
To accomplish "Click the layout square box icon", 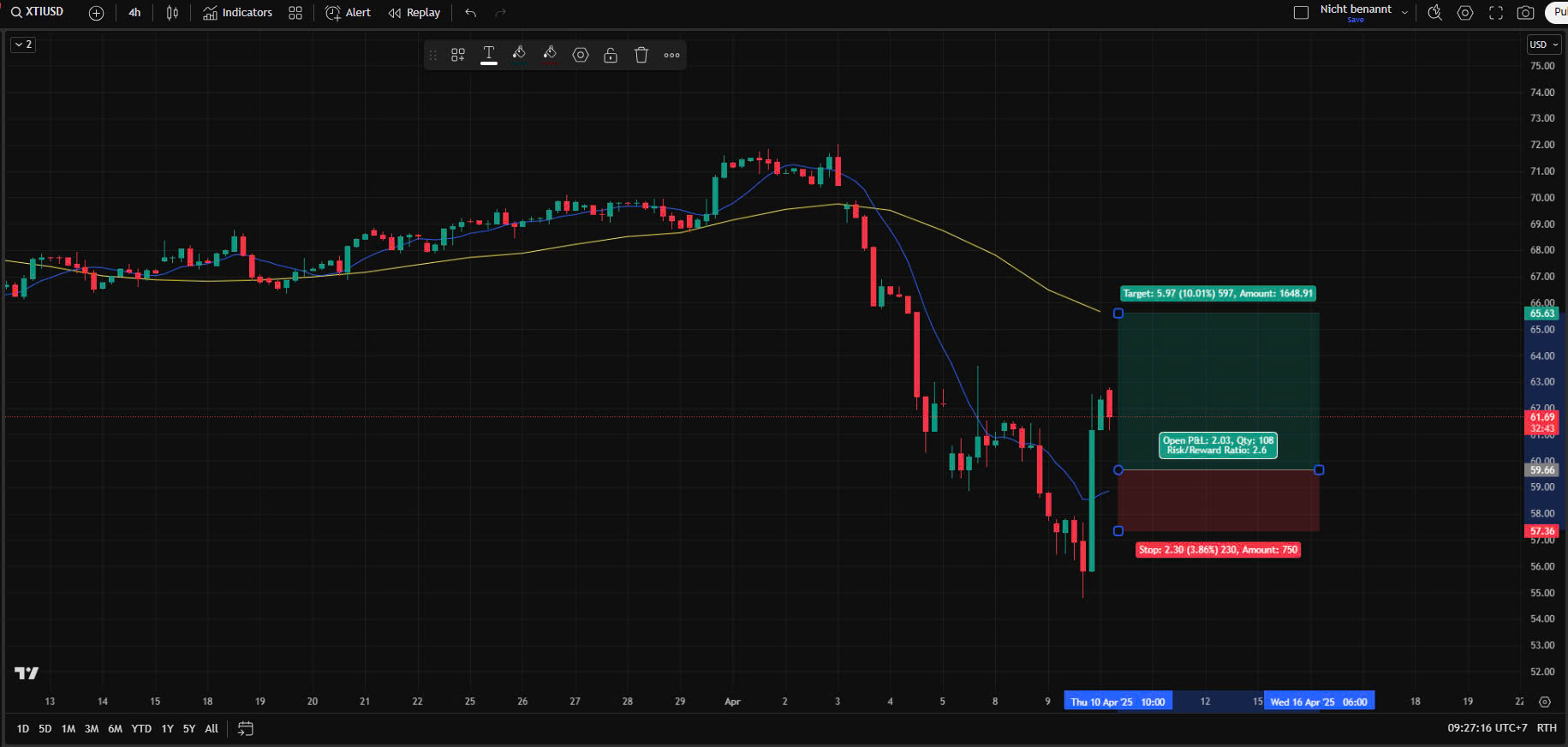I will point(1301,13).
